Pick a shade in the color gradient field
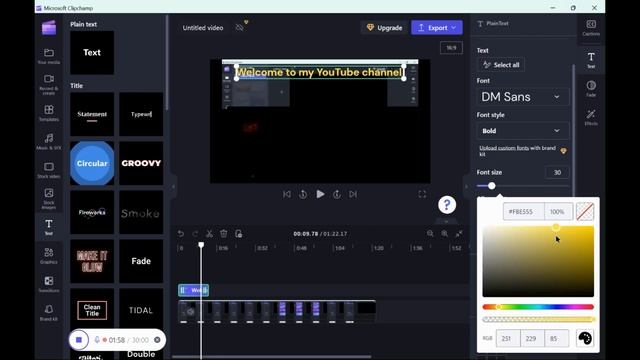 click(x=538, y=262)
